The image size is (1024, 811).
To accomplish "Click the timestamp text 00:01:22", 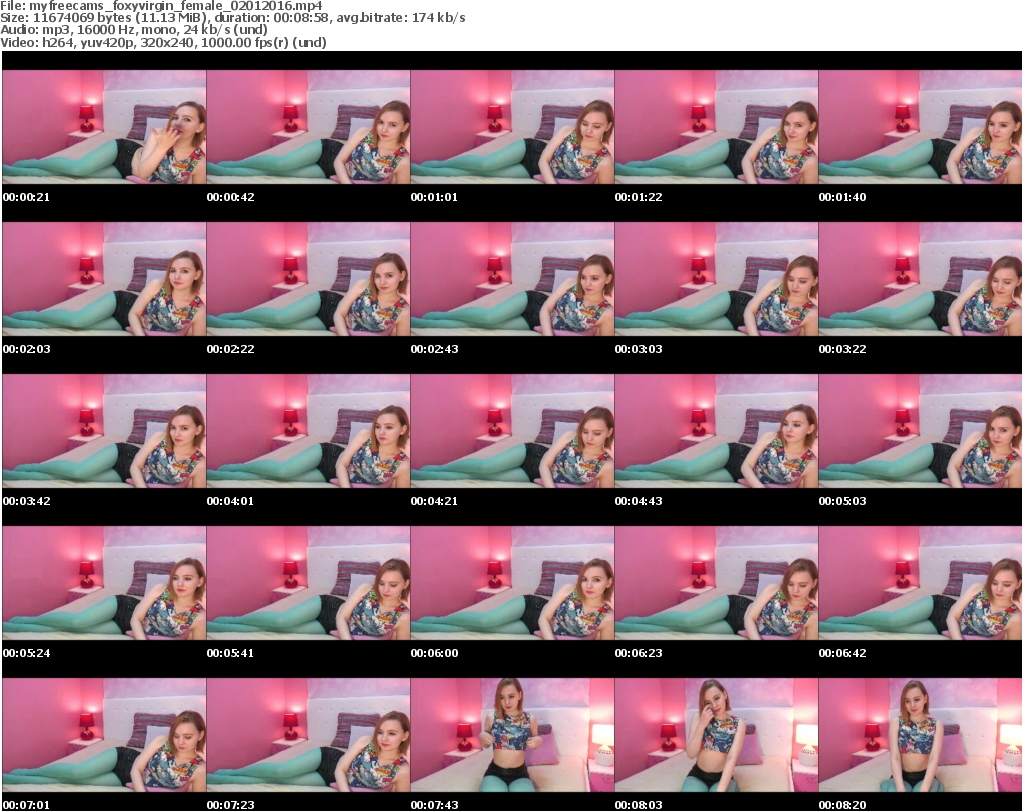I will 638,197.
